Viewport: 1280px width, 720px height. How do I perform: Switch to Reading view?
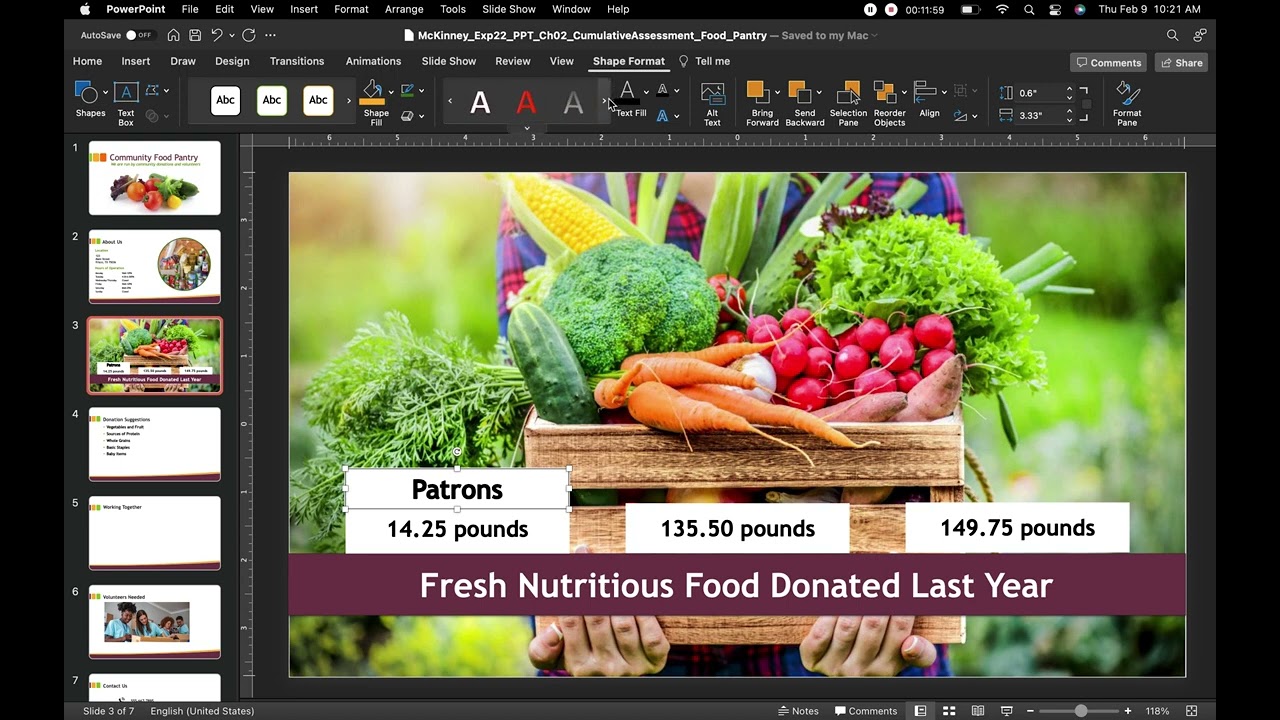tap(978, 711)
